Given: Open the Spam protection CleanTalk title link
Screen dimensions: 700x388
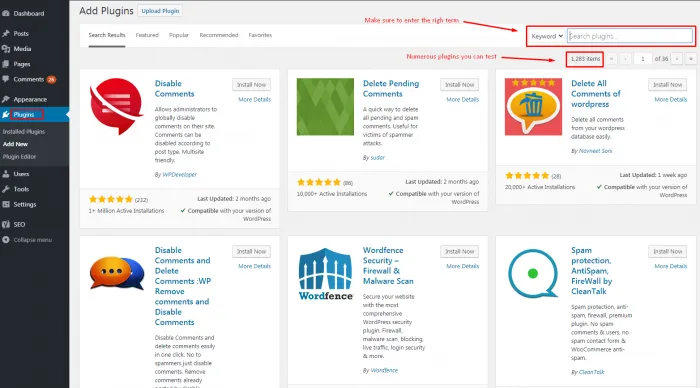Looking at the screenshot, I should 592,271.
